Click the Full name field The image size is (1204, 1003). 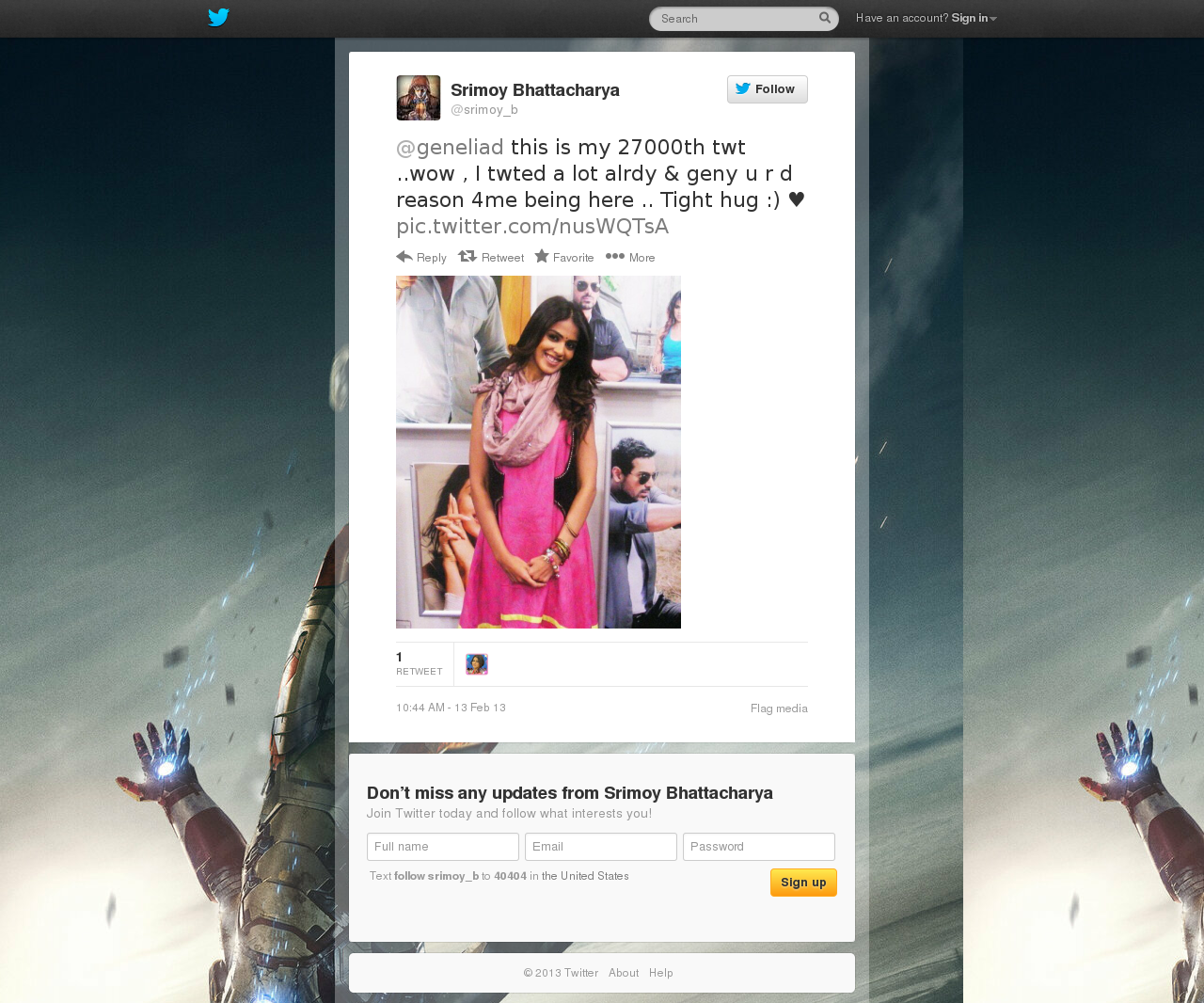point(443,847)
